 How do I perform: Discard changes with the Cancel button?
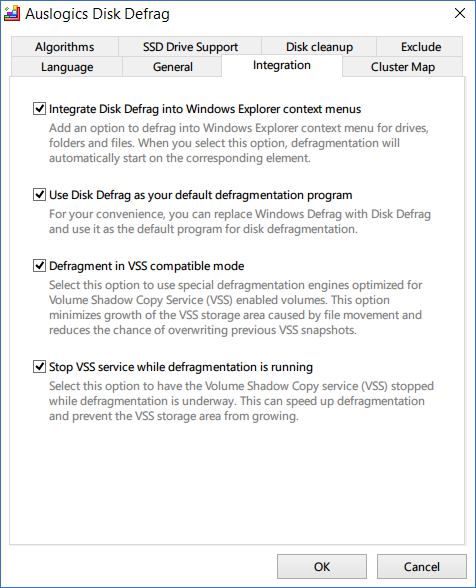422,566
